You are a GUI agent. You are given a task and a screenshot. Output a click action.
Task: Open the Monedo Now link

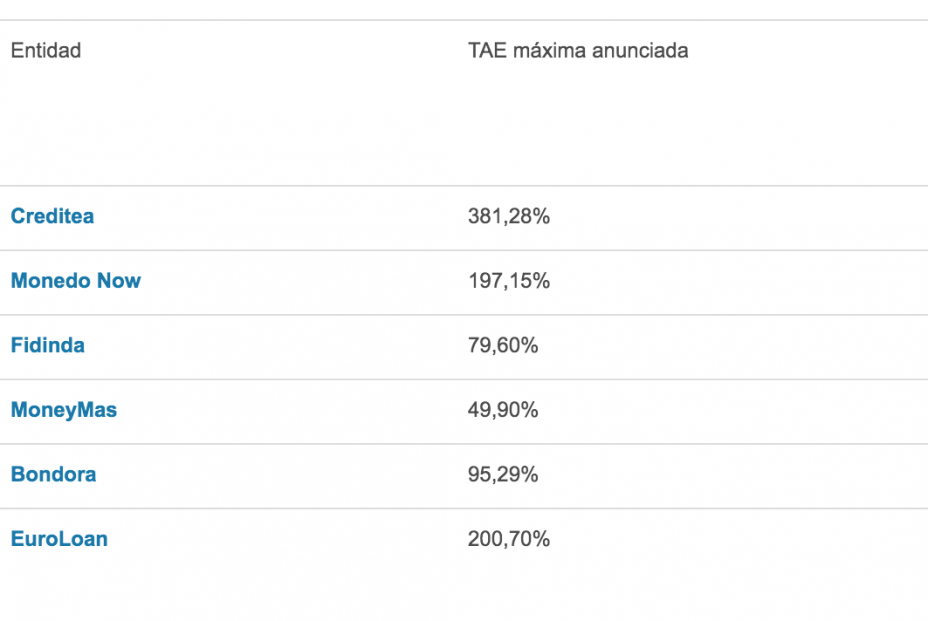click(76, 281)
